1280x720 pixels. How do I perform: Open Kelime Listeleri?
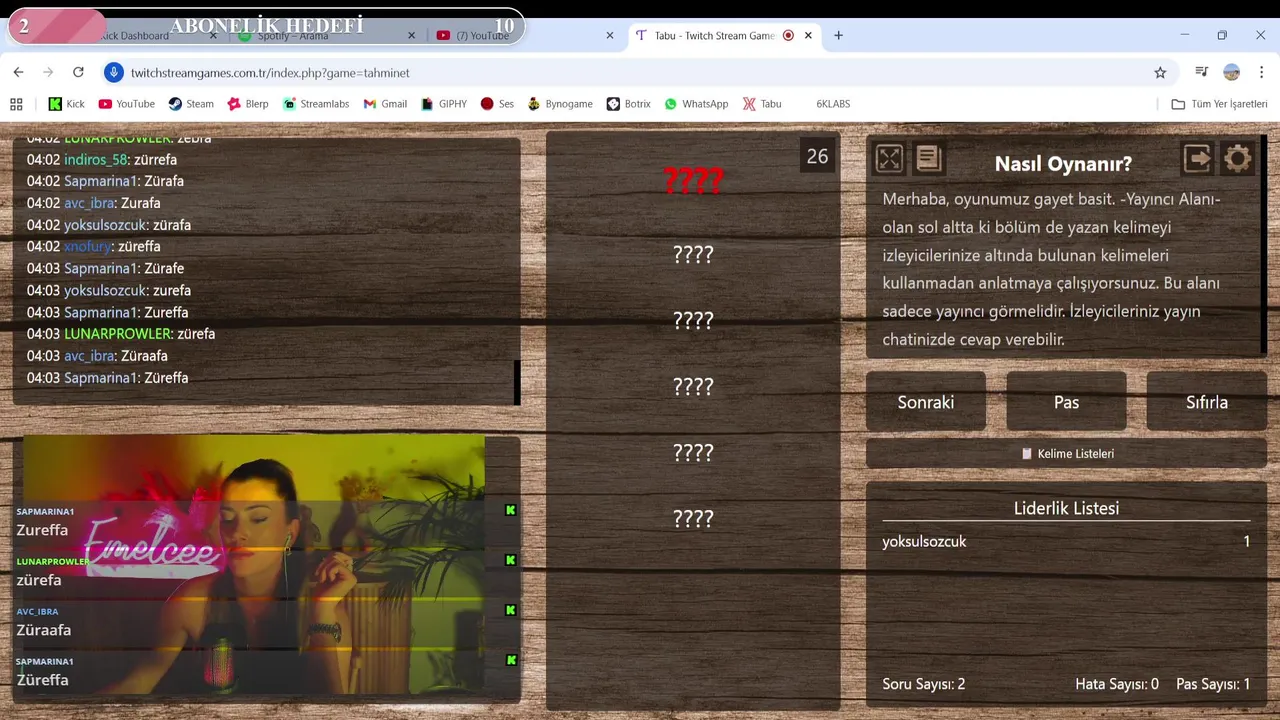(x=1066, y=454)
